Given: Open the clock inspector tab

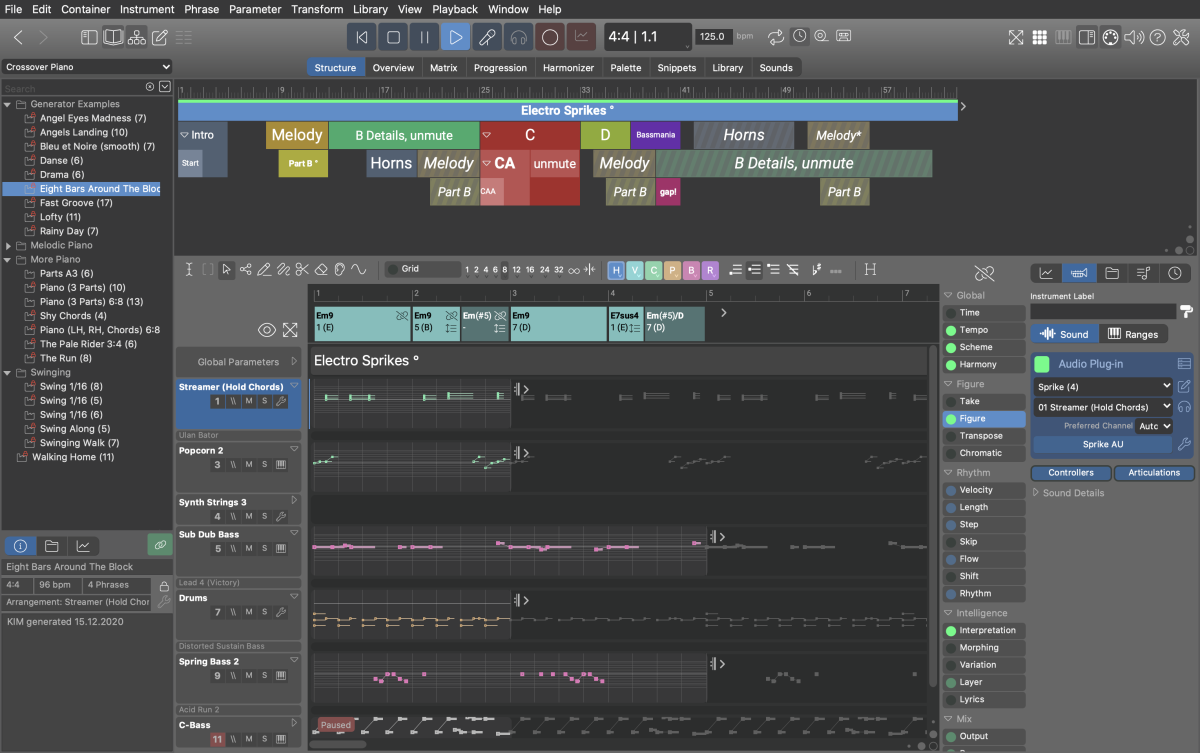Looking at the screenshot, I should (x=1175, y=273).
